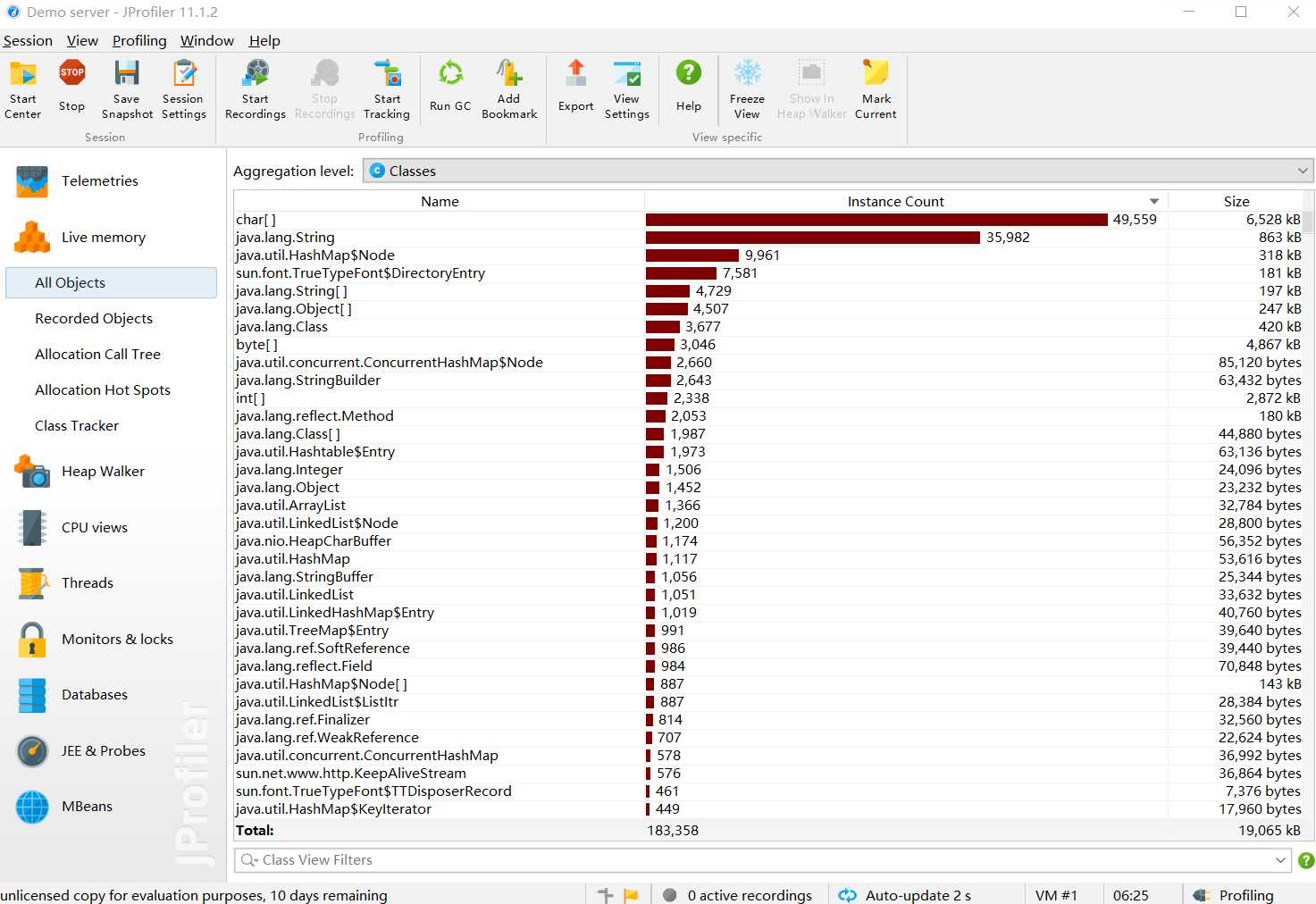
Task: Open the Window menu
Action: pyautogui.click(x=207, y=41)
